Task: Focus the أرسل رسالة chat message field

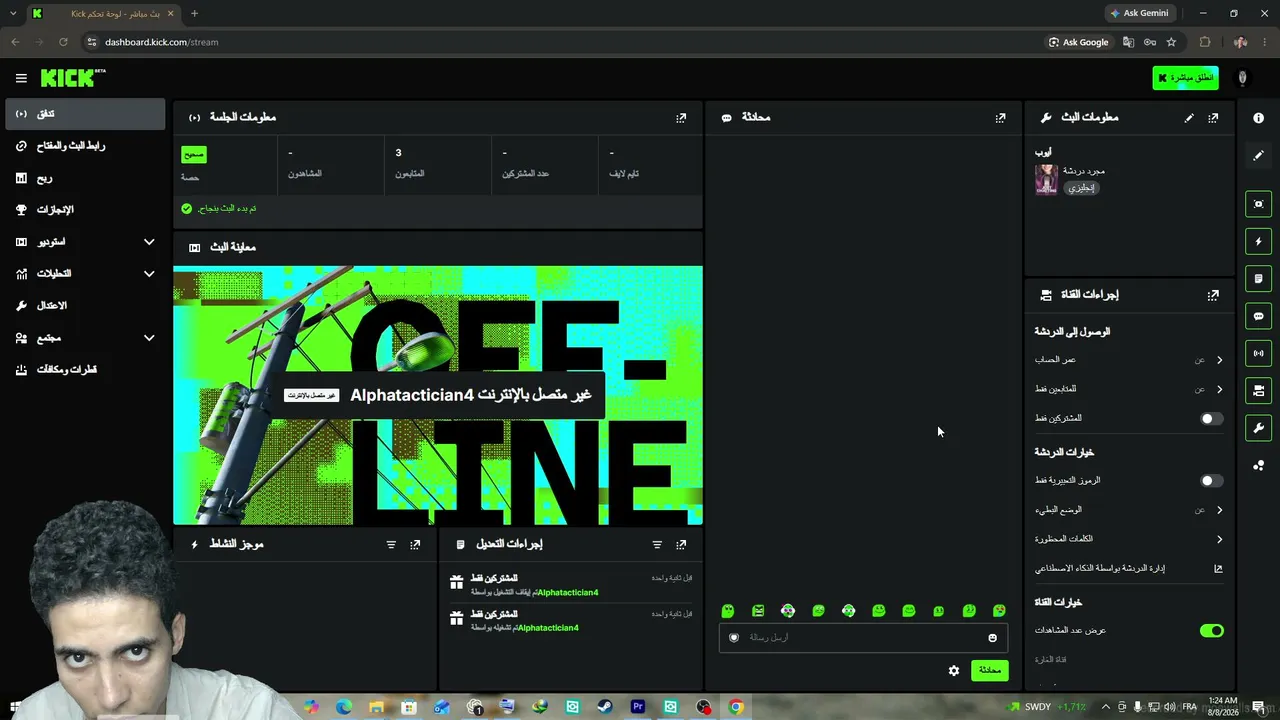Action: coord(863,638)
